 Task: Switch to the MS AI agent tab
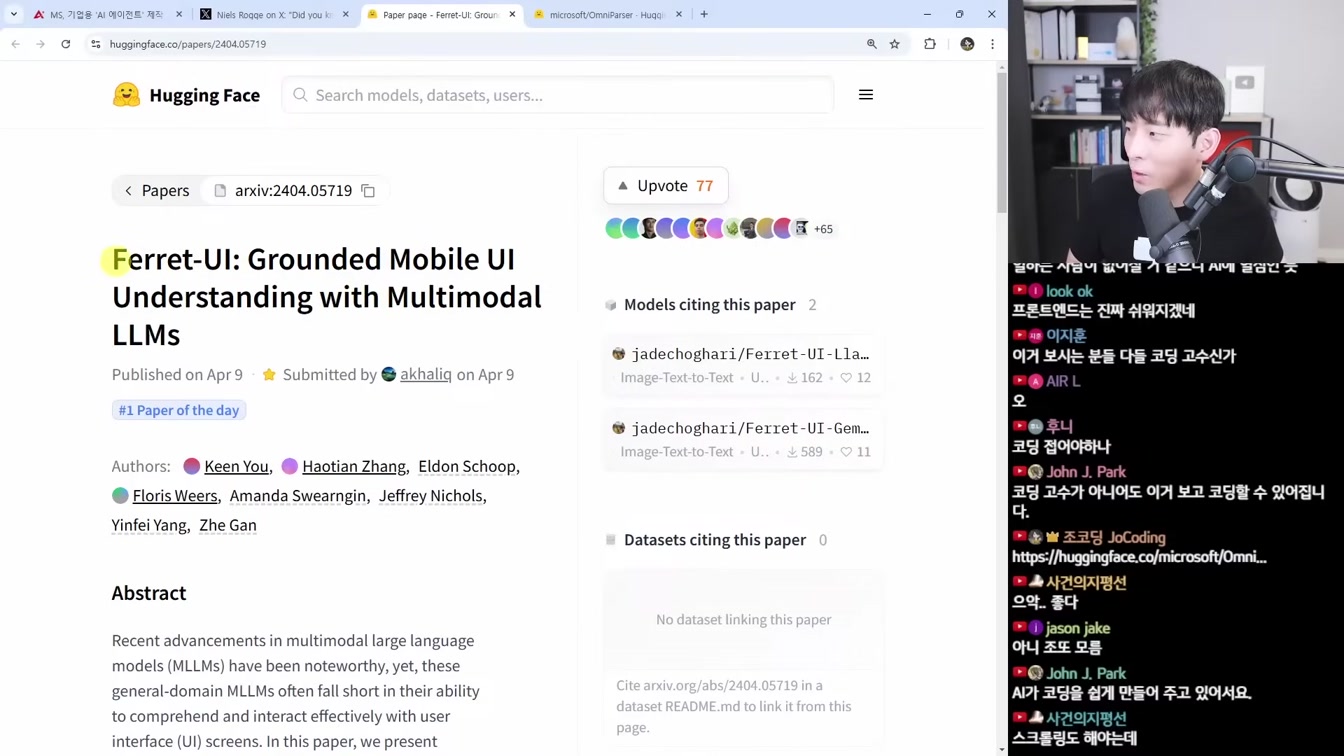pyautogui.click(x=107, y=15)
